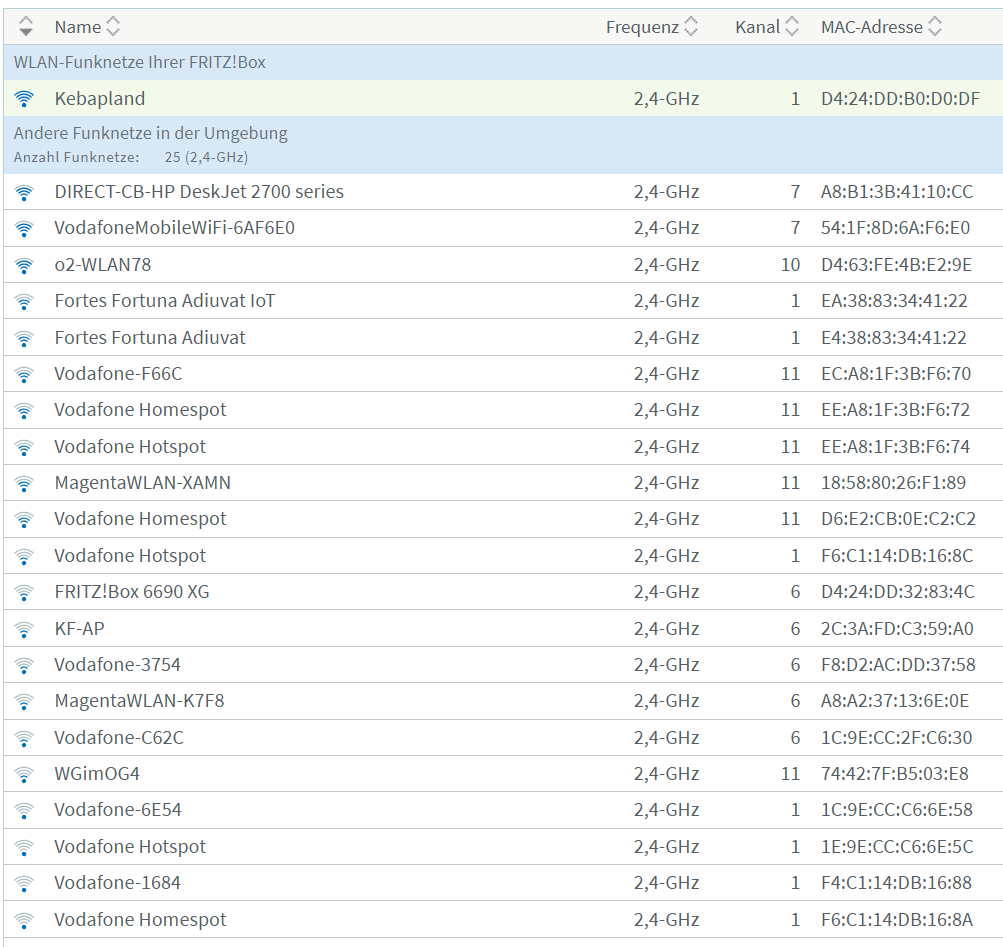Screen dimensions: 1003x947
Task: Click signal icon of Vodafone Hotspot 1E:9E:CC:C6:6E:5C
Action: point(24,847)
